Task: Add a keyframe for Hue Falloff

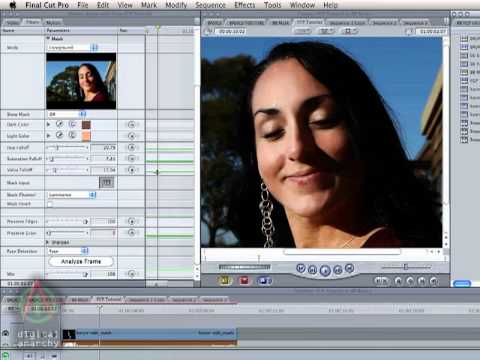Action: (132, 147)
